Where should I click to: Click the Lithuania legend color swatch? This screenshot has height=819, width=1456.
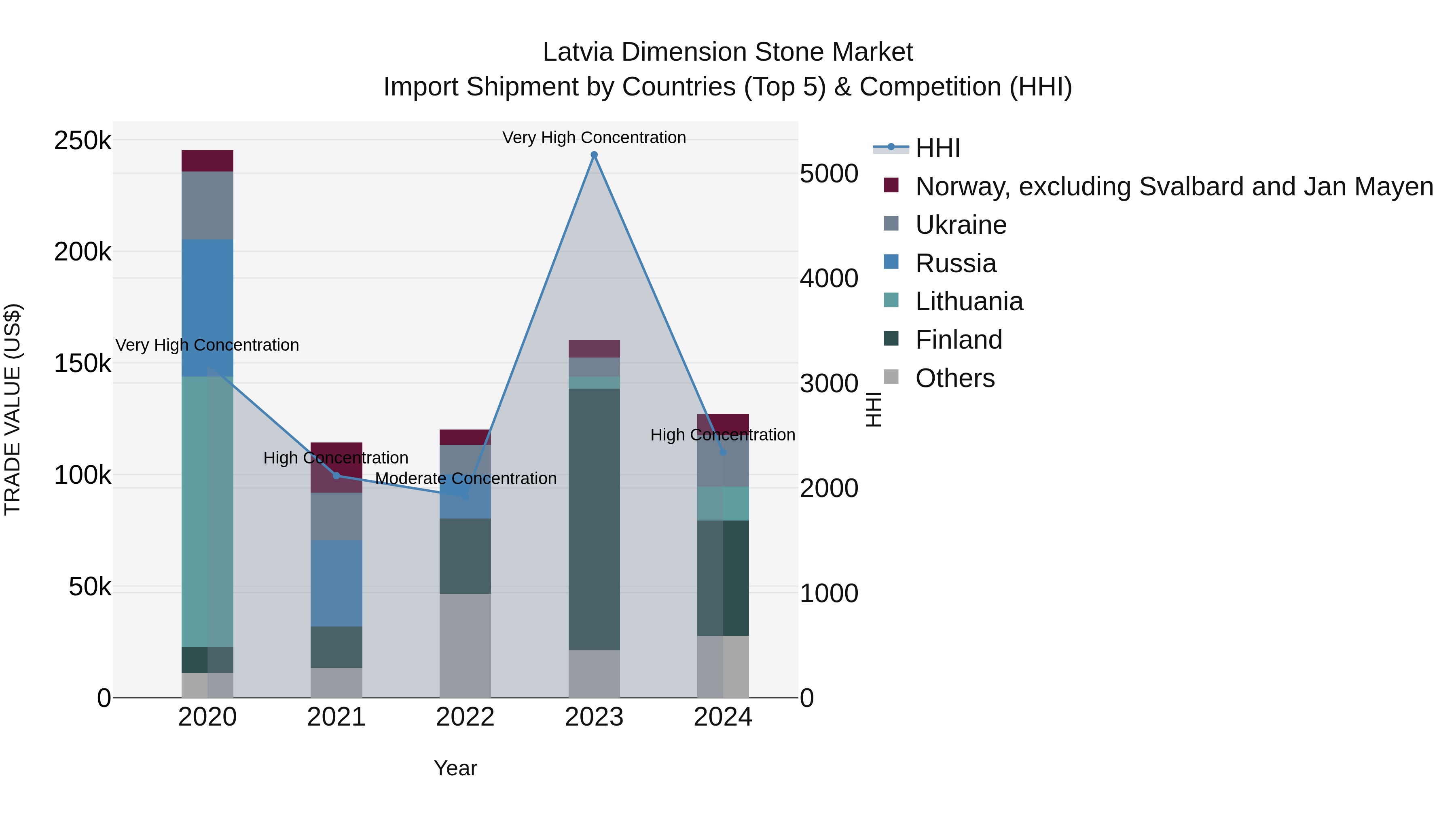click(891, 301)
